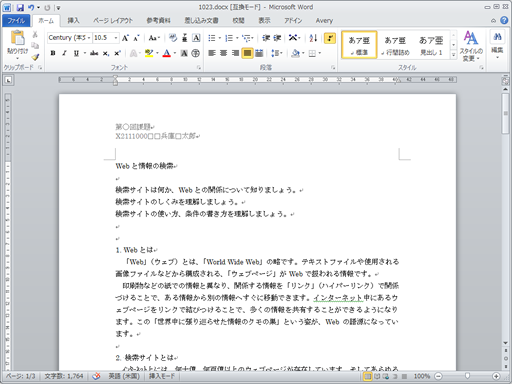Switch to the 表示 (View) tab
Viewport: 512px width, 384px height.
pos(264,21)
